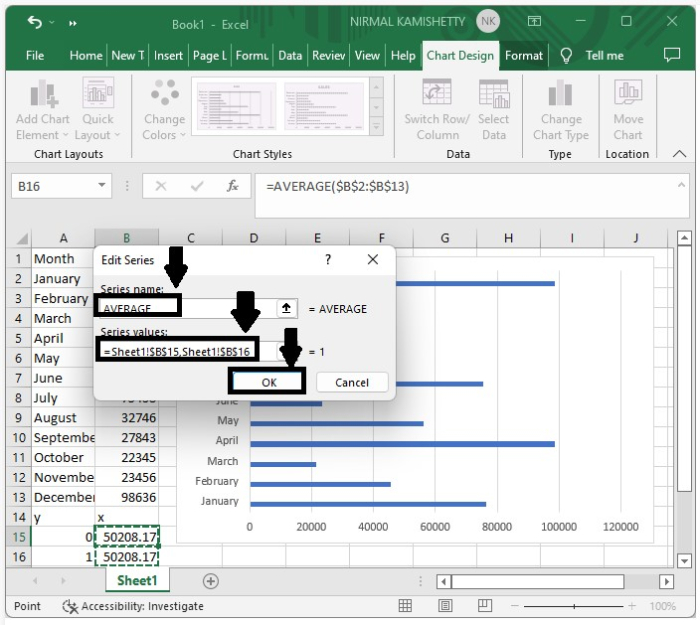Open Change Colors palette dropdown

click(164, 110)
